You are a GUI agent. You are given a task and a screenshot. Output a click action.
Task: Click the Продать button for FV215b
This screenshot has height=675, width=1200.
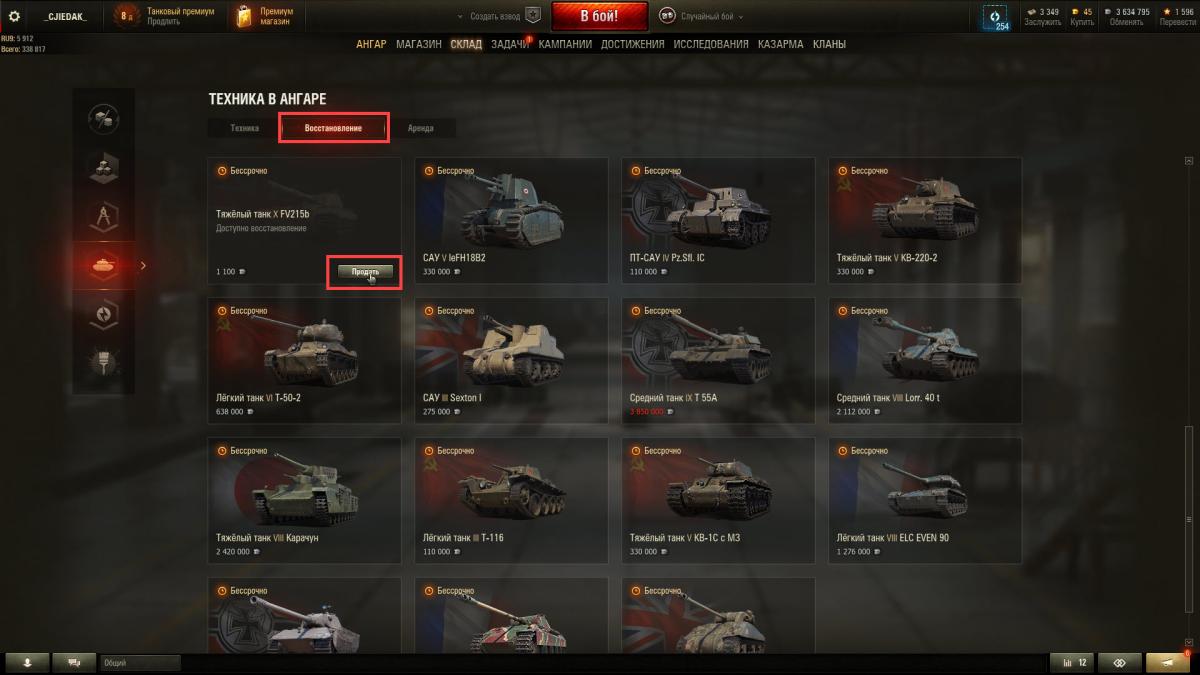pos(365,272)
